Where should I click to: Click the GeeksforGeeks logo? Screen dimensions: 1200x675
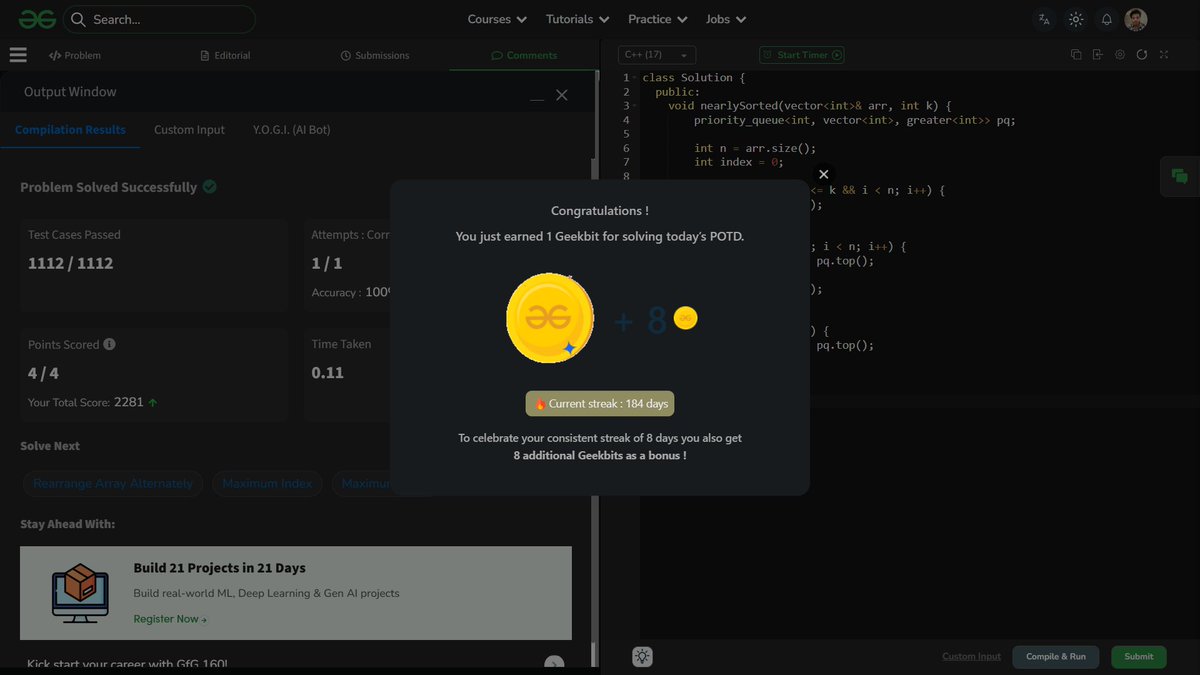tap(35, 19)
